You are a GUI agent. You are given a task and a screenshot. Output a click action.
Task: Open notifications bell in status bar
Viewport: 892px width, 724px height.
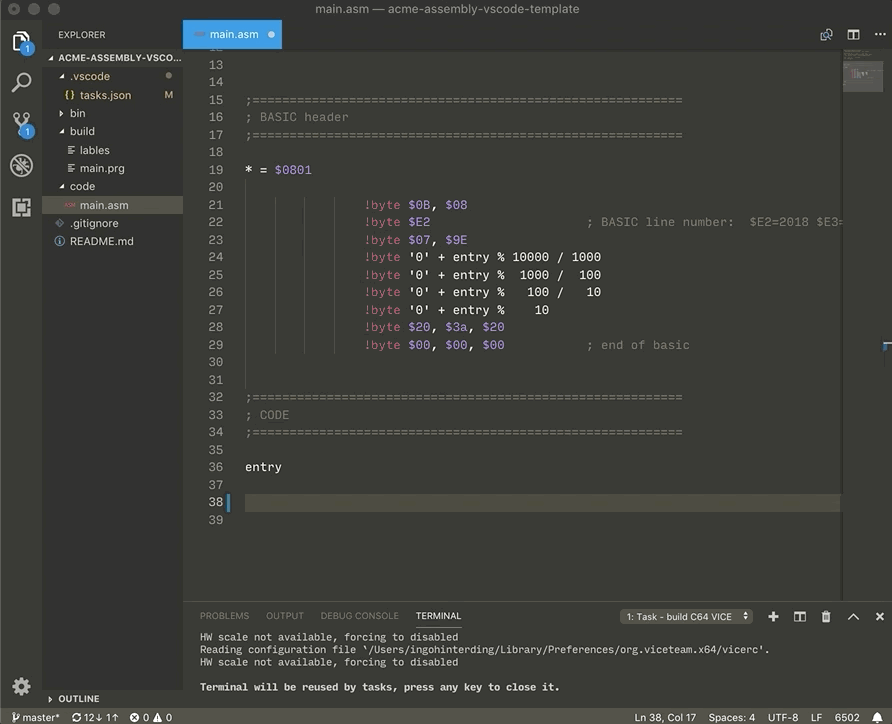click(x=878, y=718)
